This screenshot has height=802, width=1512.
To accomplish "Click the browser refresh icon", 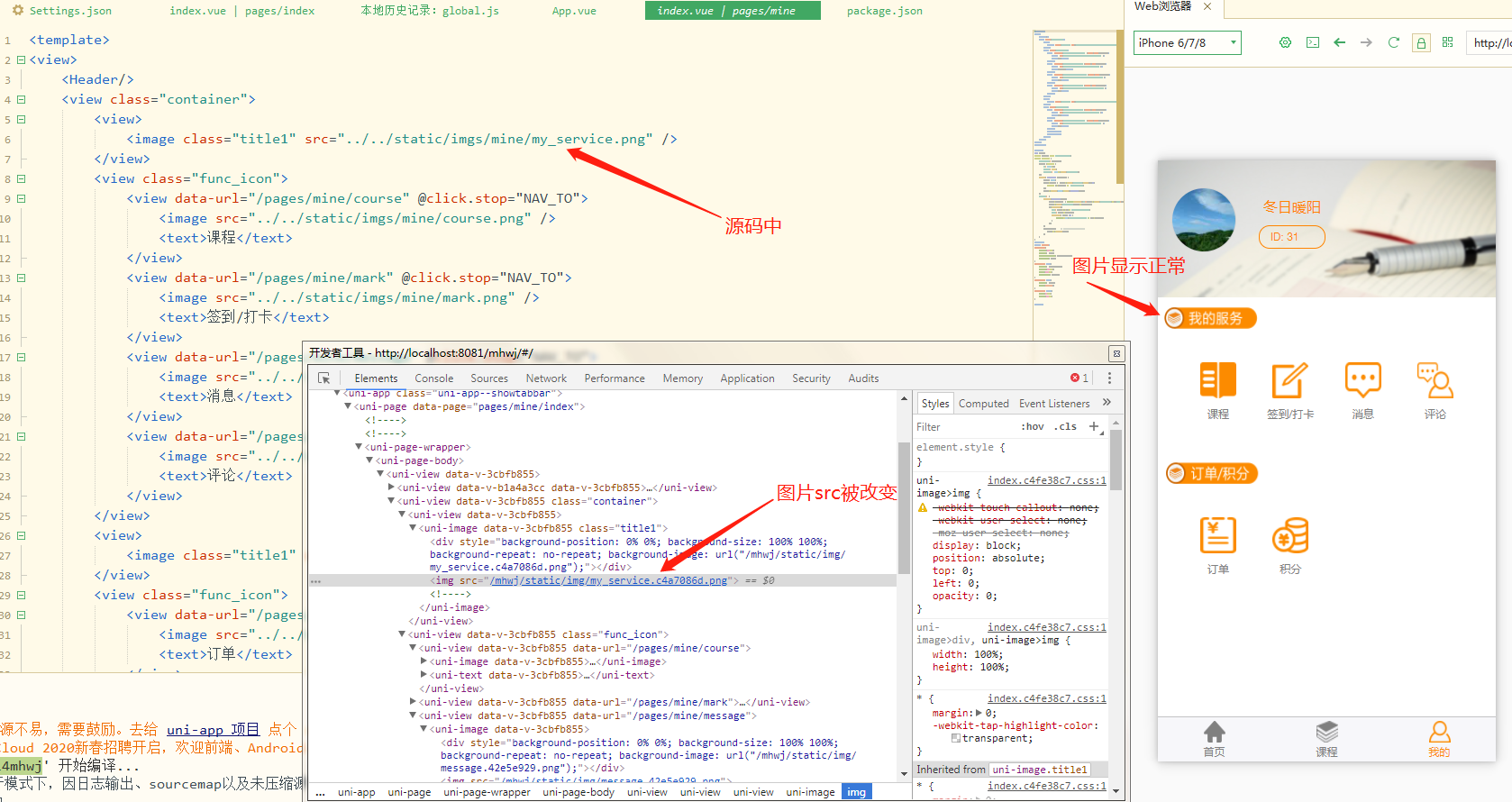I will [1393, 42].
